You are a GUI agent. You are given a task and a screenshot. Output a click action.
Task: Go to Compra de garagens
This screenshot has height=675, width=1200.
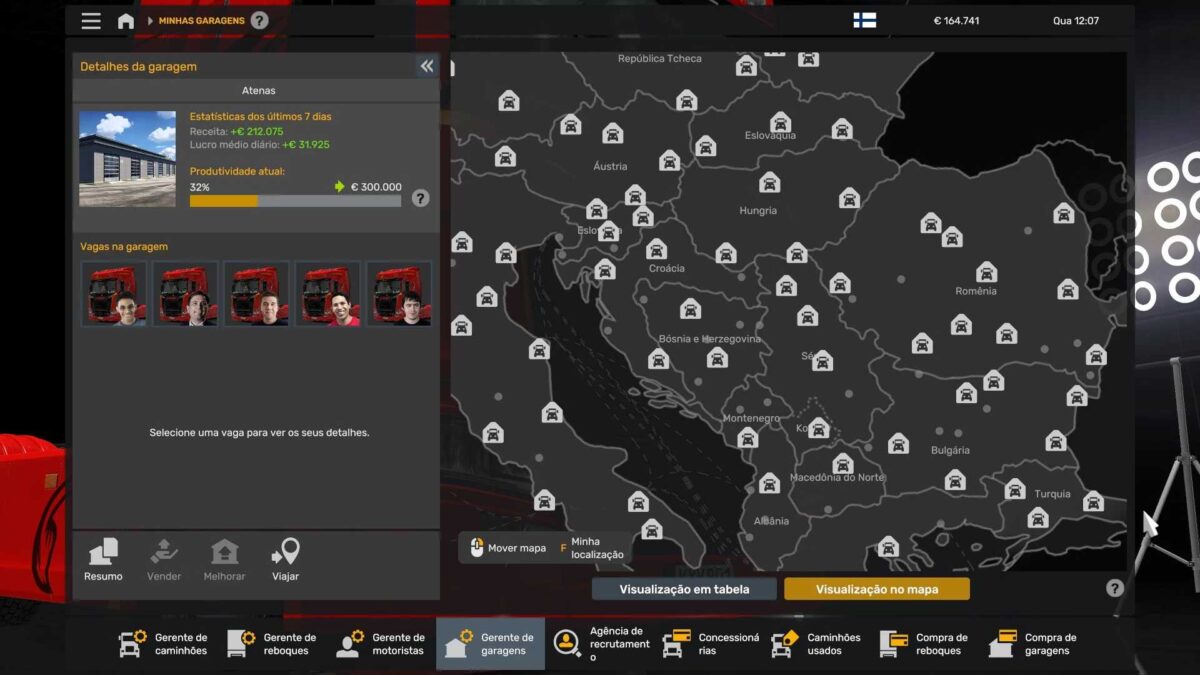(1034, 644)
